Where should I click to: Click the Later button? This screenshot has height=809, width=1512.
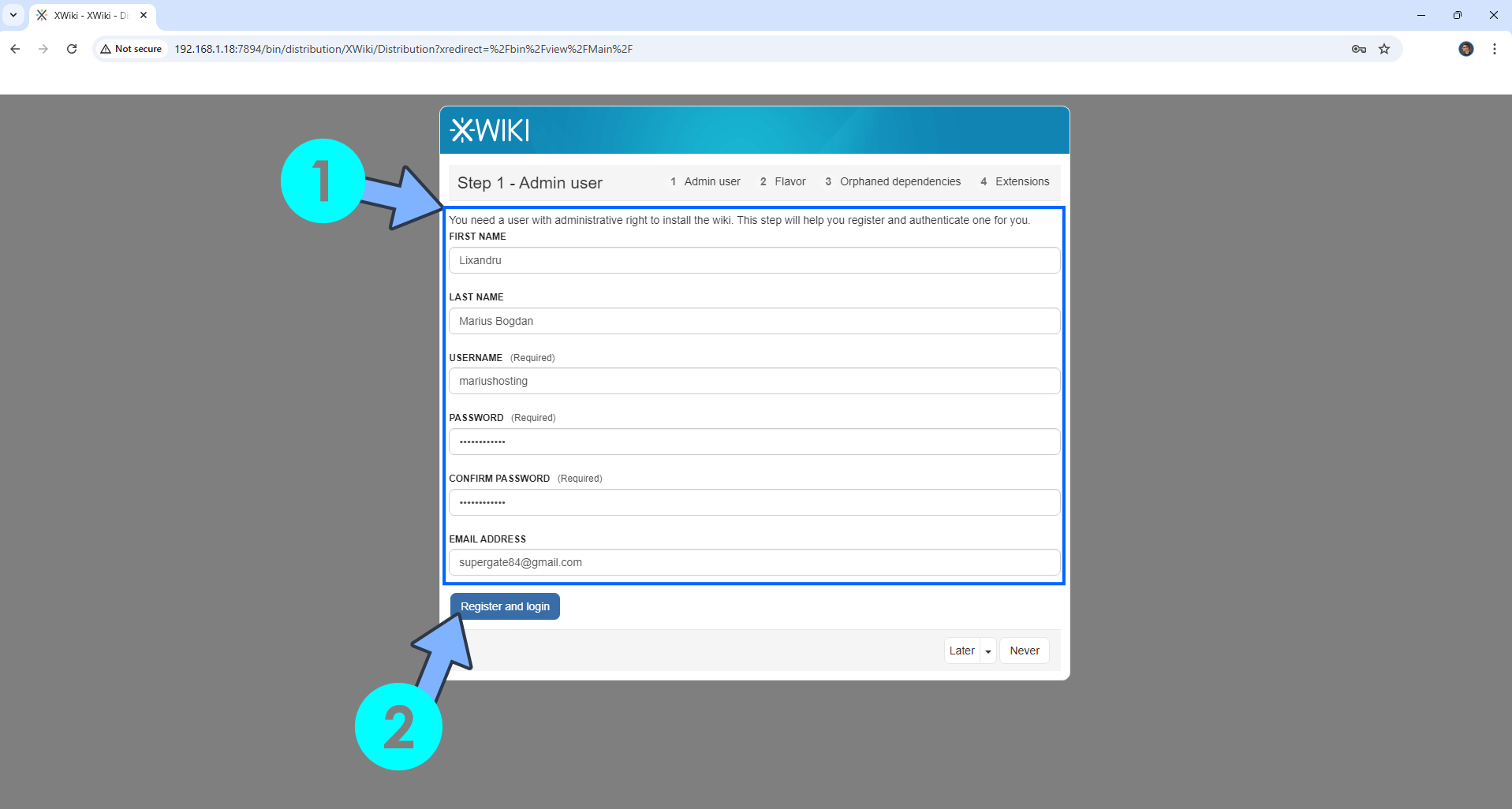pyautogui.click(x=962, y=651)
